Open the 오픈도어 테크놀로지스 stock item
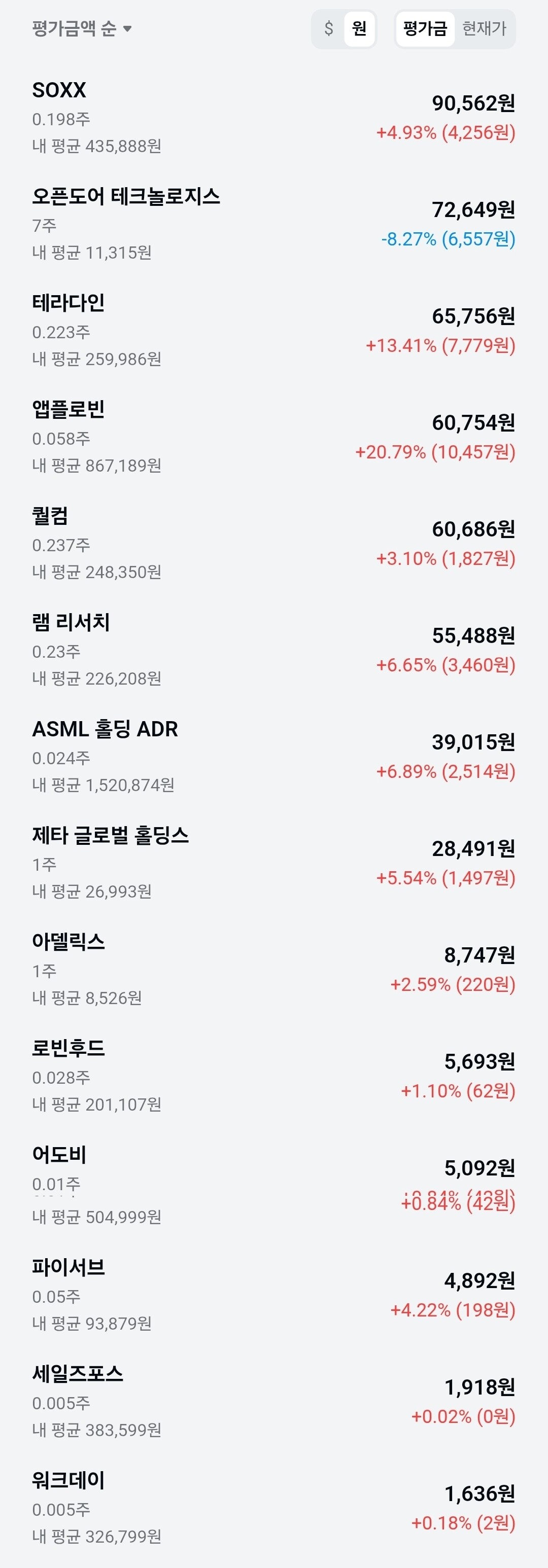Image resolution: width=548 pixels, height=1568 pixels. click(x=274, y=224)
